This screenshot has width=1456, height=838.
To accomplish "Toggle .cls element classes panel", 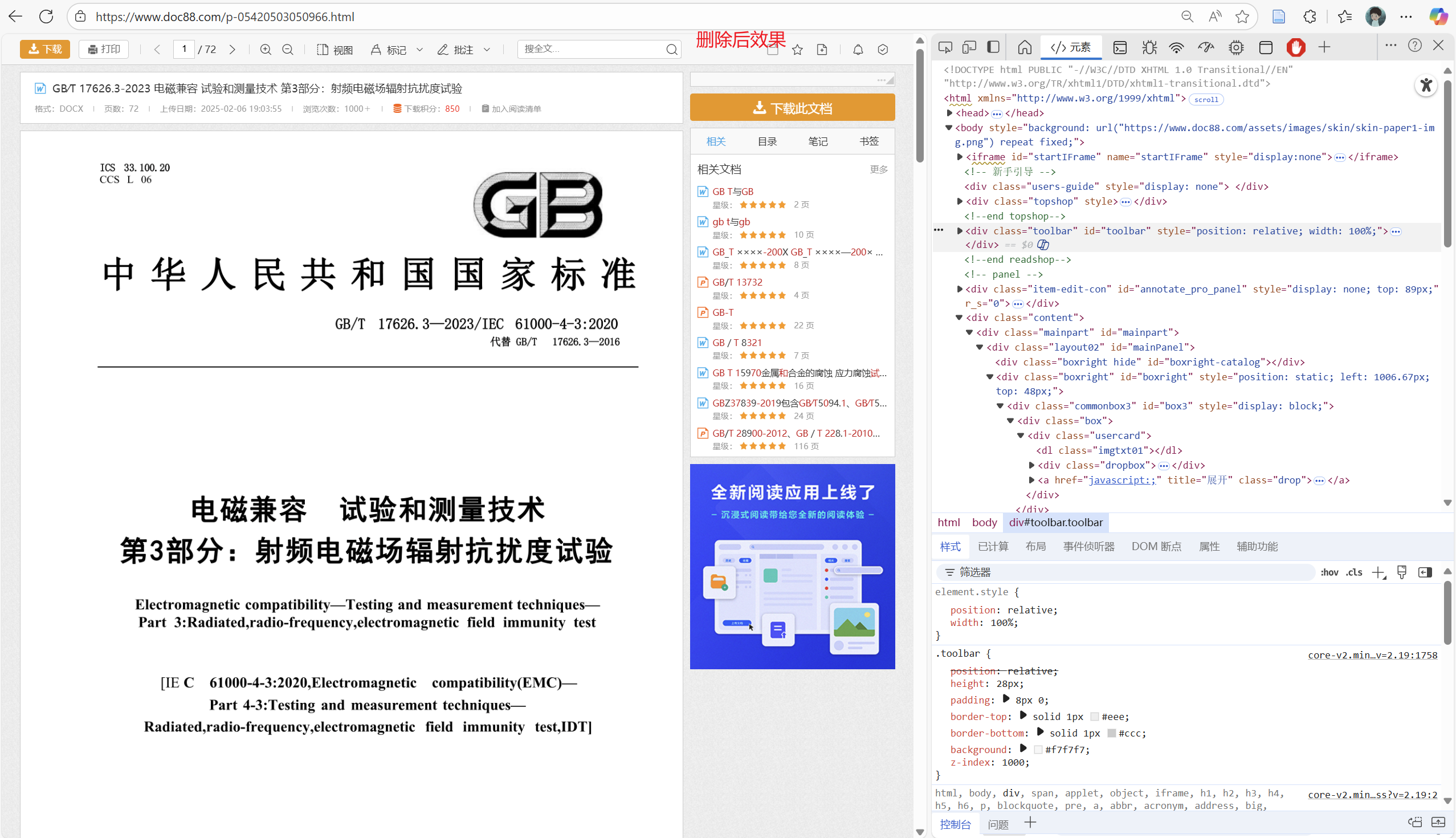I will tap(1353, 572).
